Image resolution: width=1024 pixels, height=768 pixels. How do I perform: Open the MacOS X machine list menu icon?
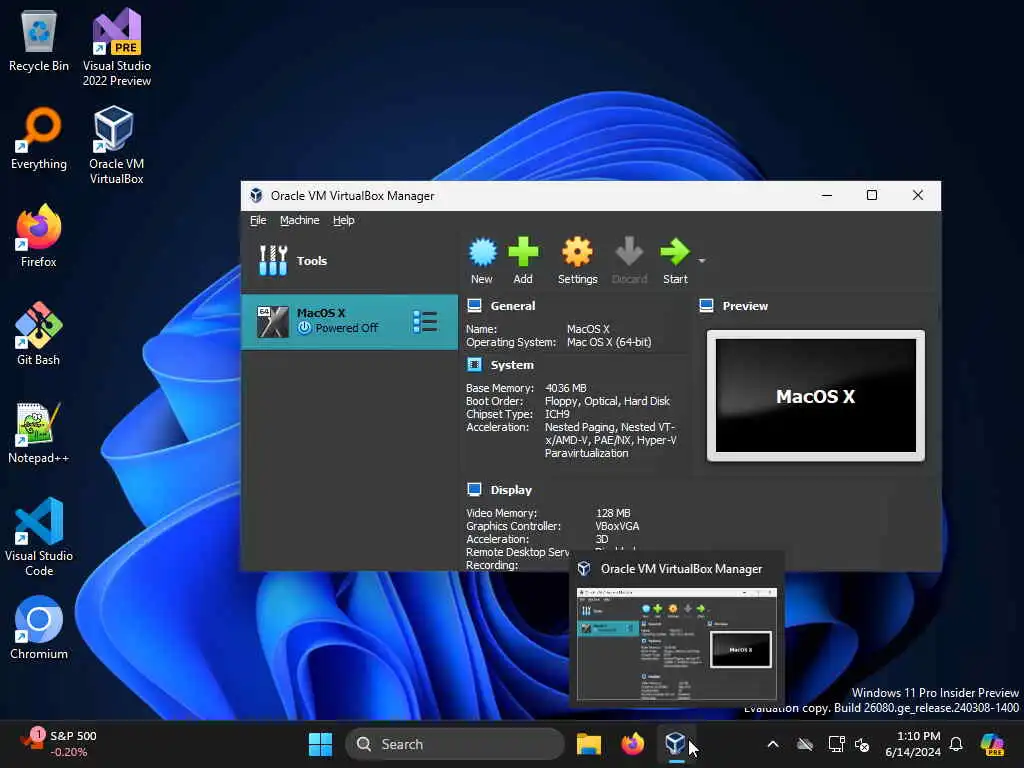click(425, 322)
